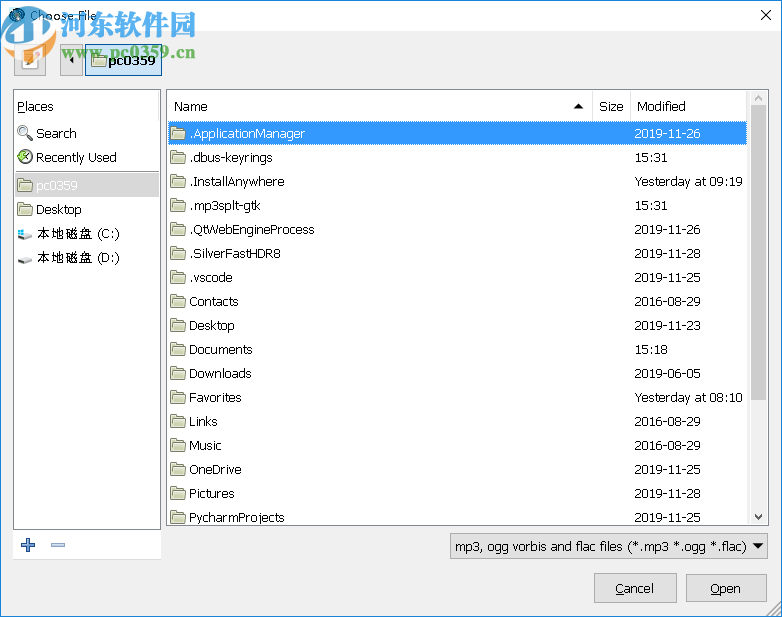Click 'Yesterday at 08:10' modified cell

tap(688, 397)
